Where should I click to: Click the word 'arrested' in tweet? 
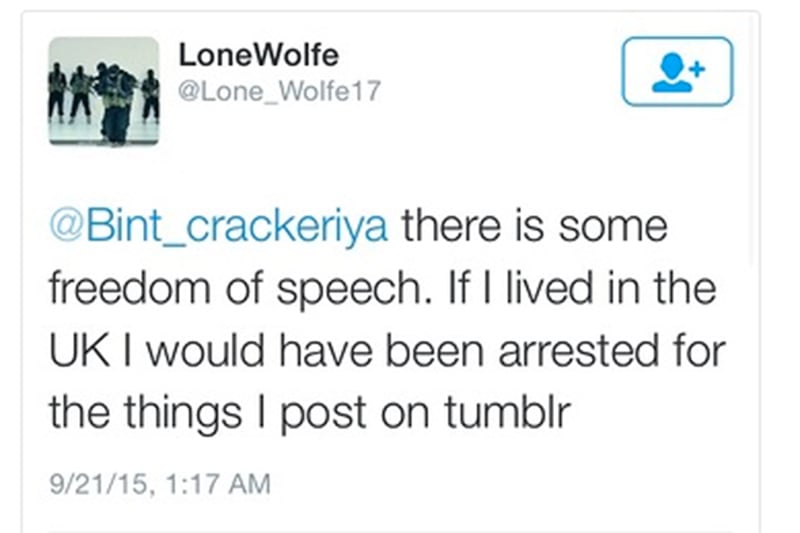click(x=579, y=351)
